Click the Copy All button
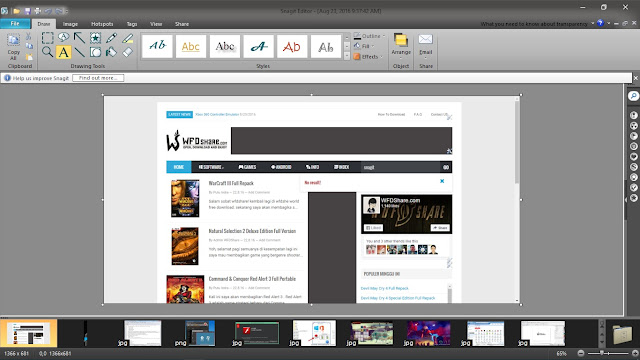The image size is (640, 360). point(13,47)
